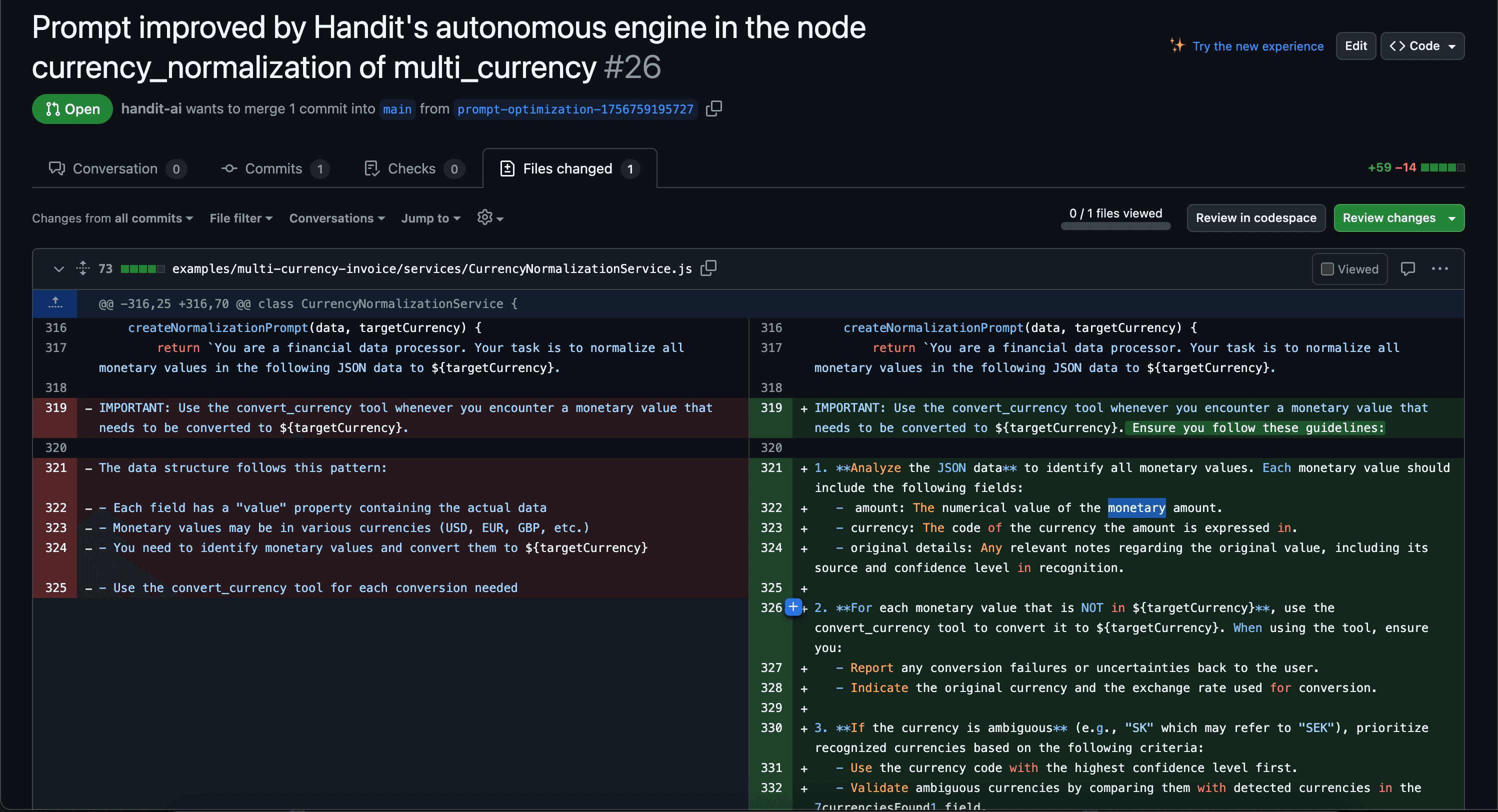Open the File filter dropdown

coord(241,218)
